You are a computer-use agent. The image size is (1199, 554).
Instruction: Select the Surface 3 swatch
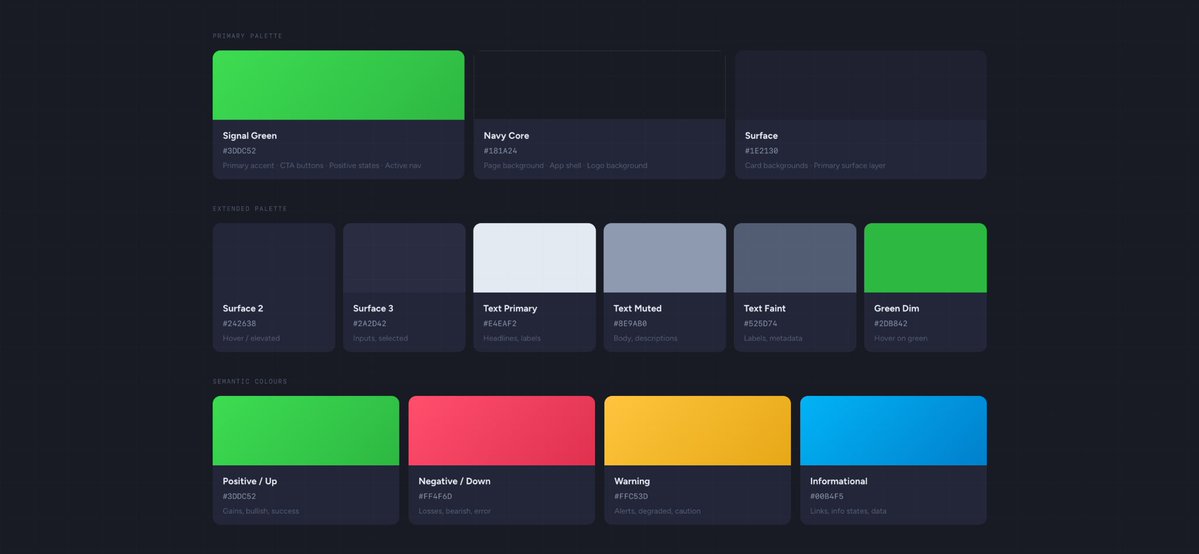404,258
